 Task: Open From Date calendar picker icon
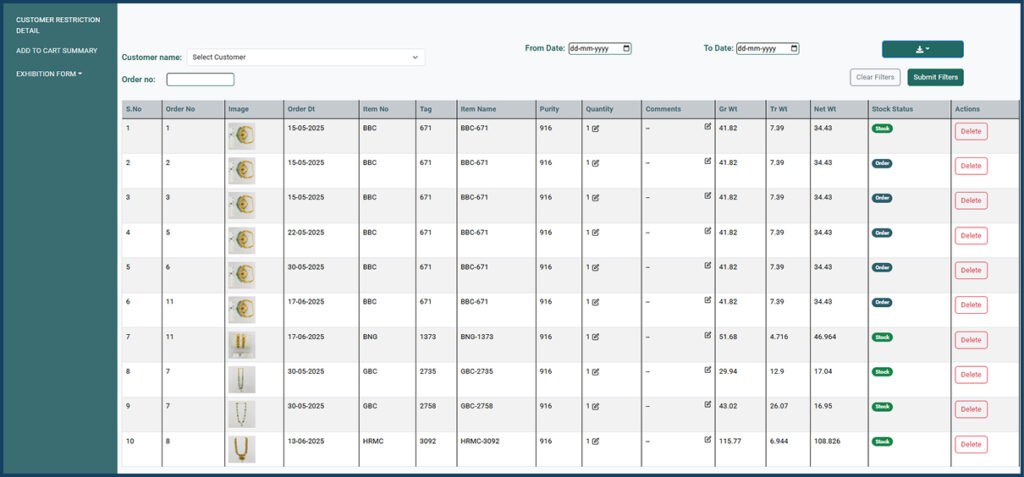626,48
